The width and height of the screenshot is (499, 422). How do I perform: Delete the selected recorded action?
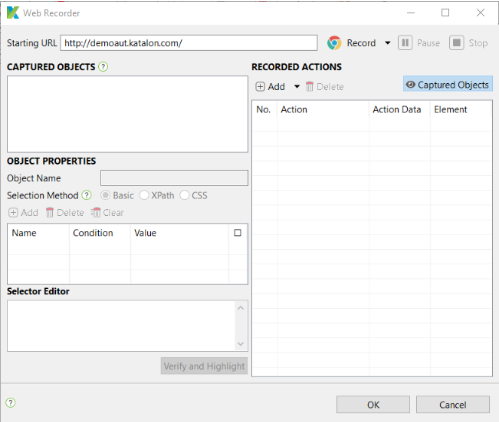325,87
